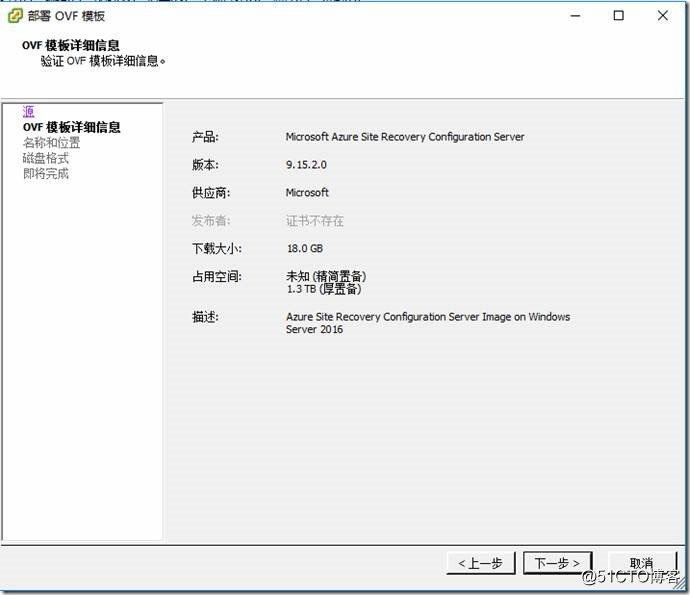Click 未知 (精简置备) value

tap(326, 276)
